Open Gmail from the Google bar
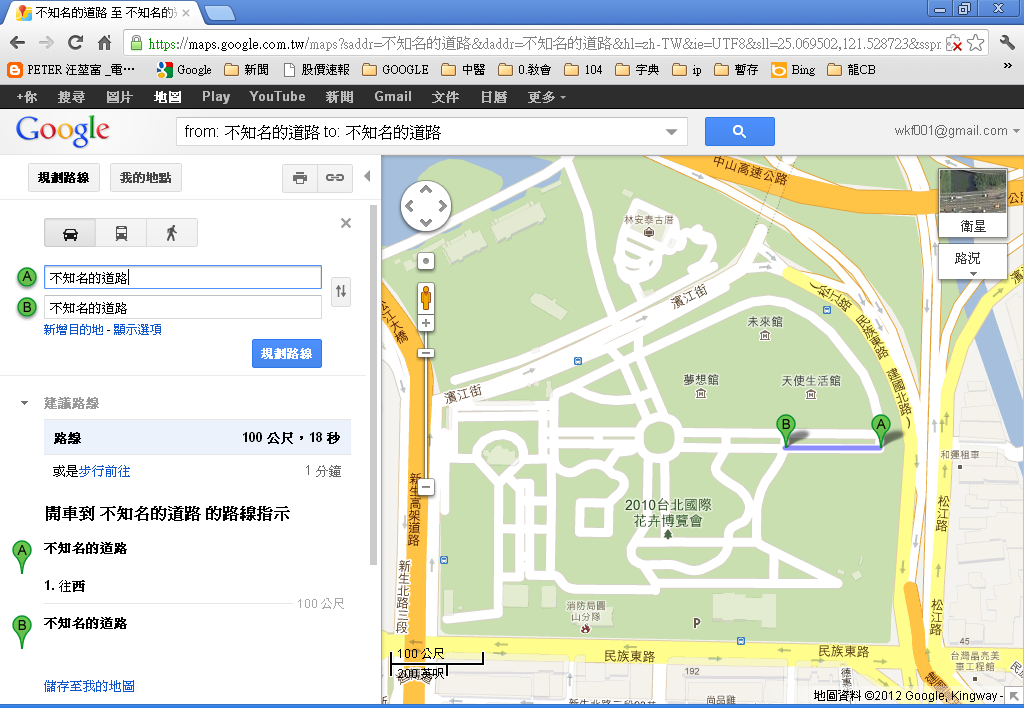The width and height of the screenshot is (1024, 708). click(392, 97)
